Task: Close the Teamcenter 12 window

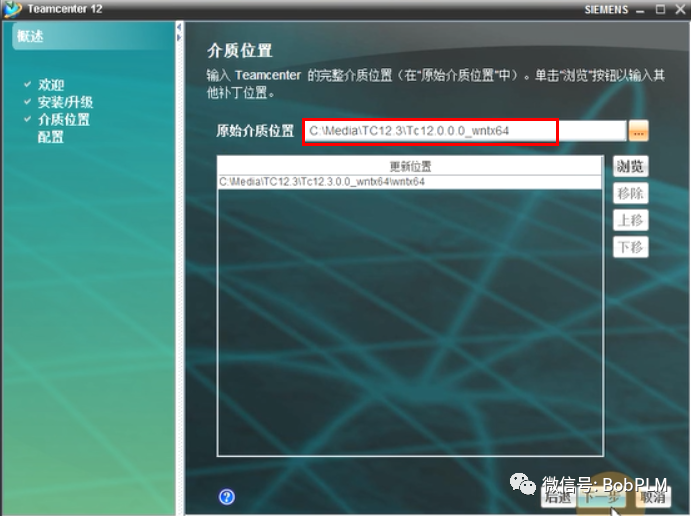Action: tap(680, 9)
